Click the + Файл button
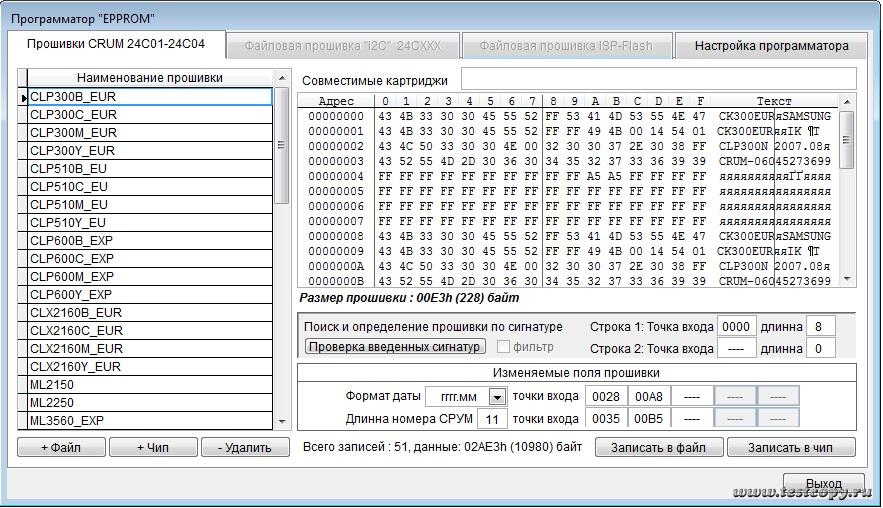Screen dimensions: 883x508 [x=61, y=447]
